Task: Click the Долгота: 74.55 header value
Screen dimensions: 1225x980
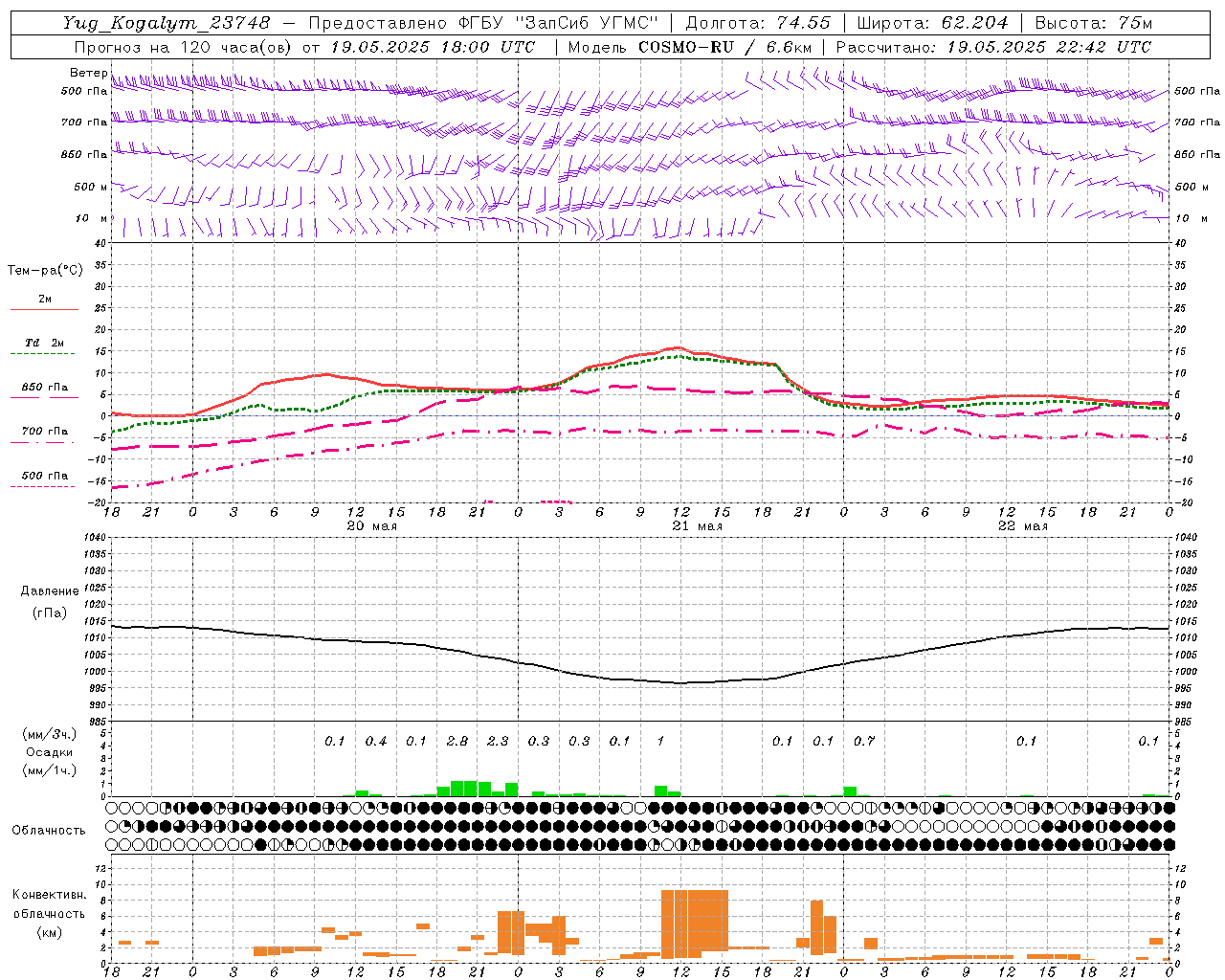Action: [x=758, y=23]
